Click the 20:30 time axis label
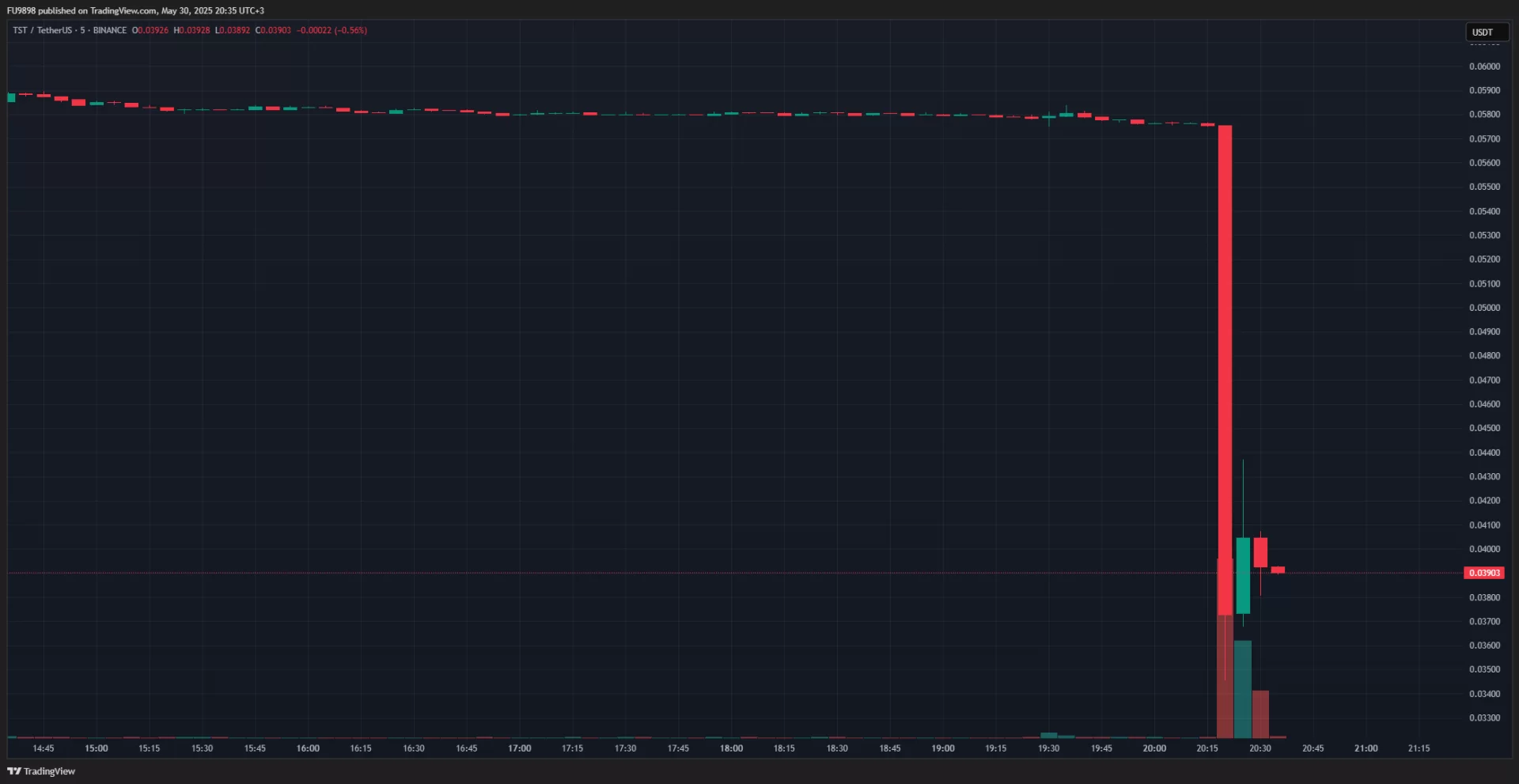Viewport: 1519px width, 784px height. click(x=1260, y=748)
